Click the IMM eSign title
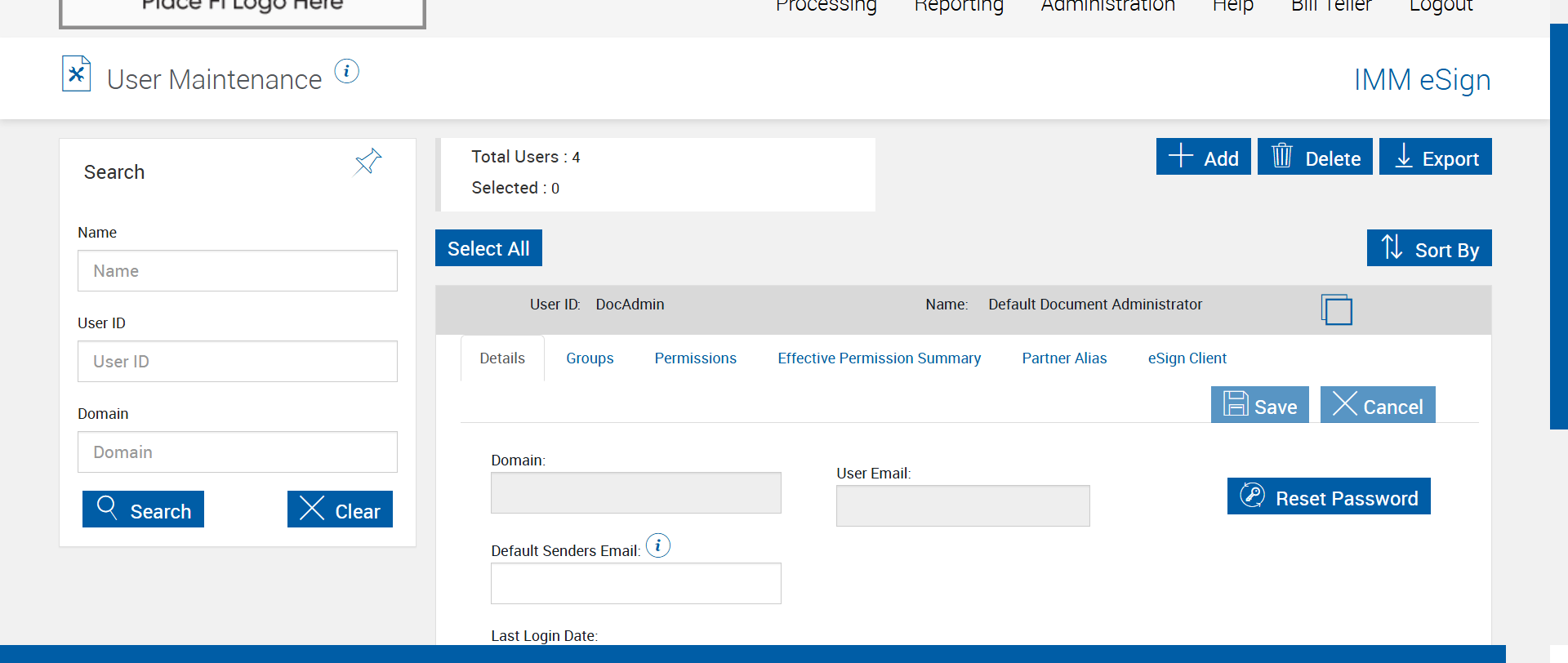 (x=1422, y=80)
